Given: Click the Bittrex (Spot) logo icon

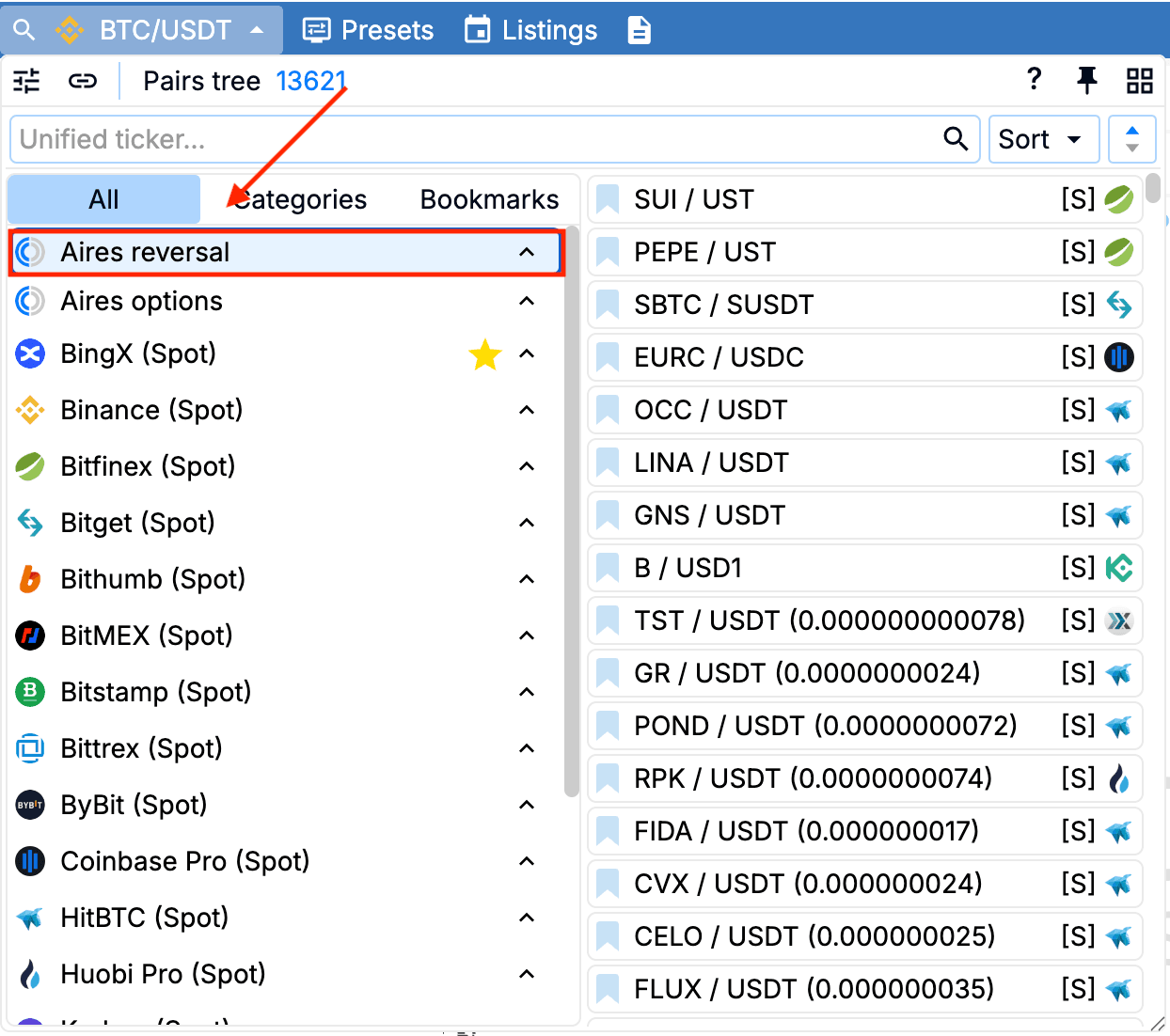Looking at the screenshot, I should [30, 748].
